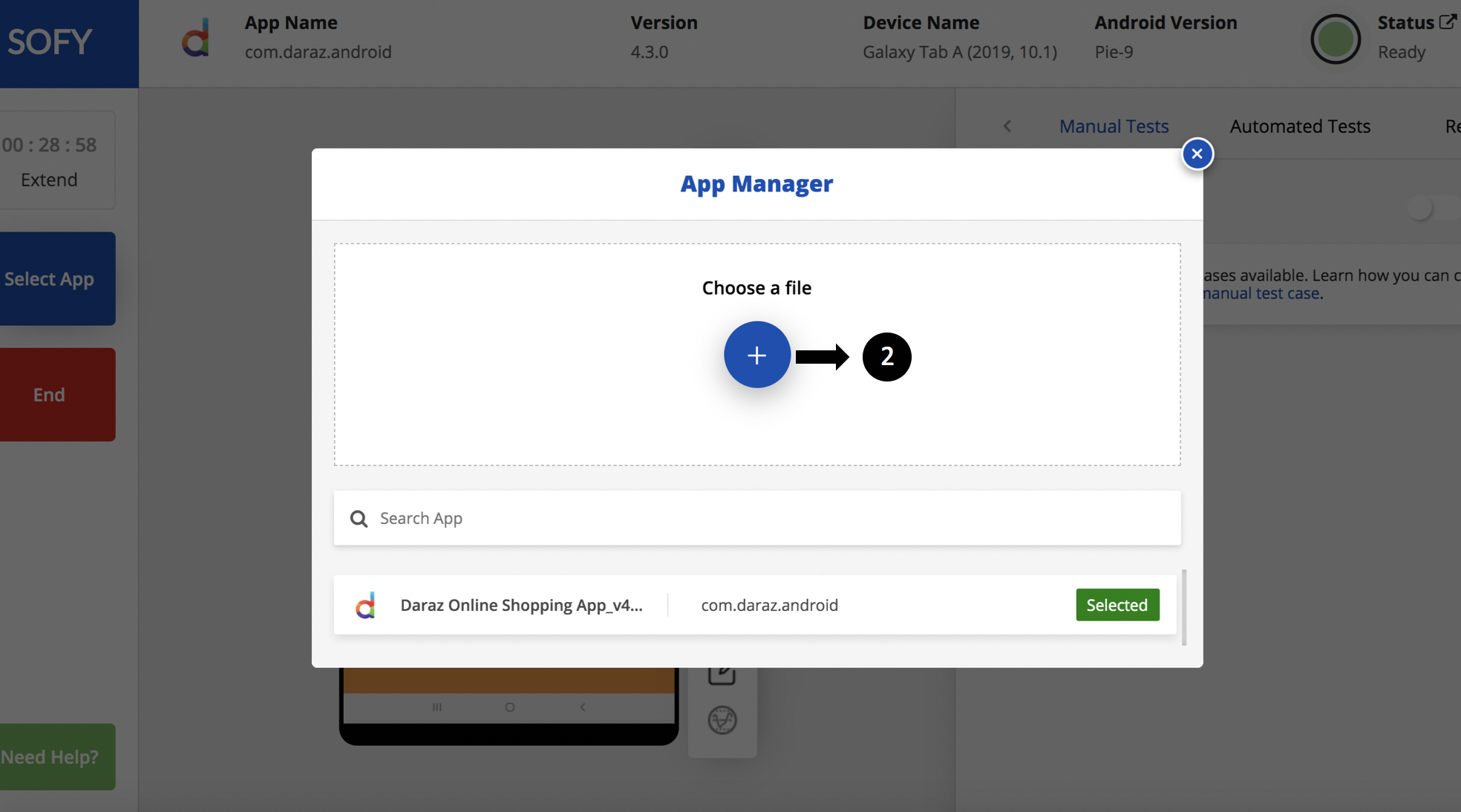The width and height of the screenshot is (1461, 812).
Task: Select the Daraz Online Shopping App row
Action: [x=755, y=605]
